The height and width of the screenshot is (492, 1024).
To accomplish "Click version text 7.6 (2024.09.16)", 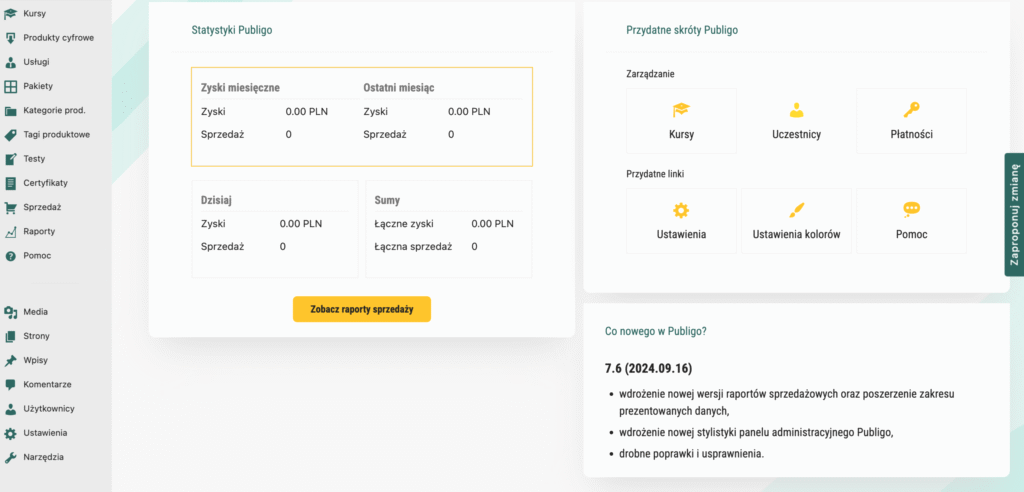I will coord(648,369).
